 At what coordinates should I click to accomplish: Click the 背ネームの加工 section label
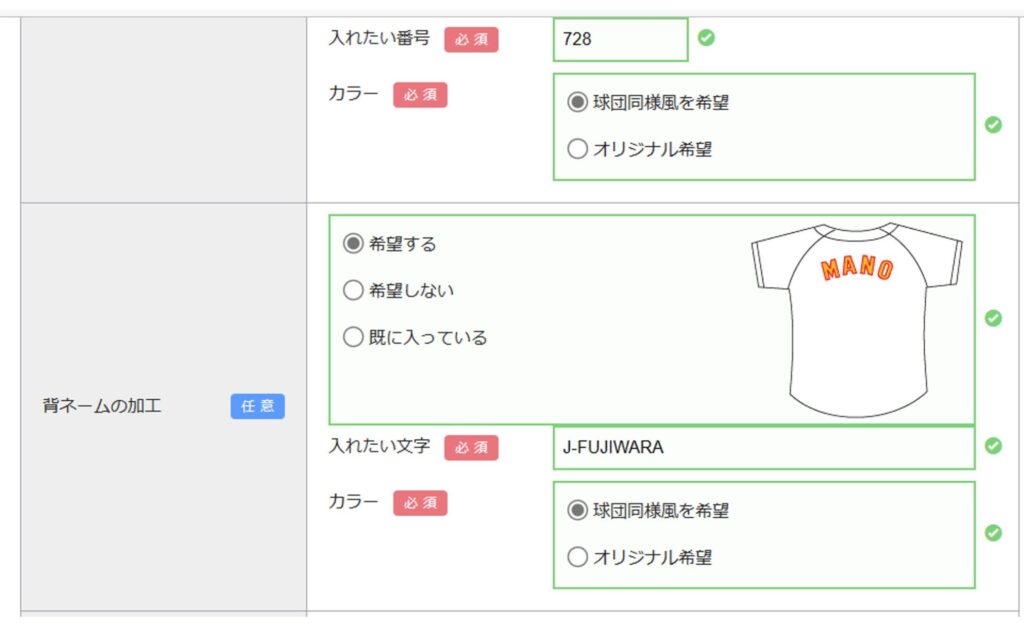[102, 406]
